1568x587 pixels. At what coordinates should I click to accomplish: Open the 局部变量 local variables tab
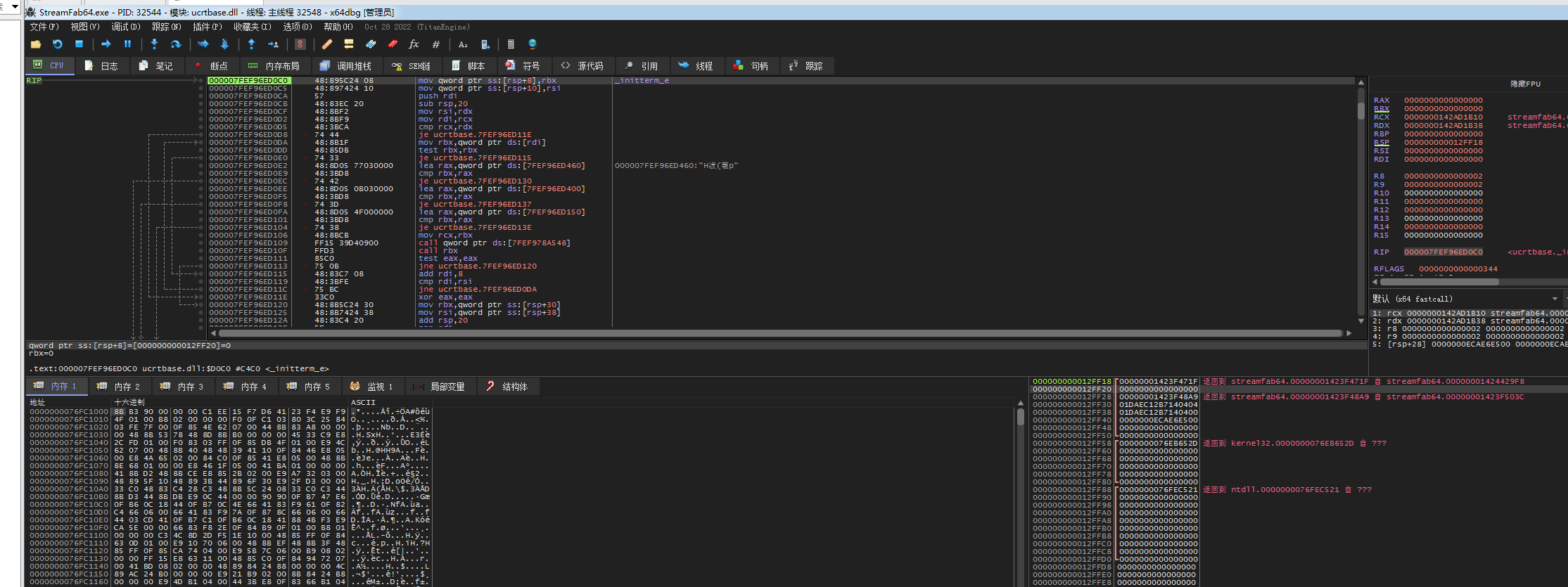440,386
